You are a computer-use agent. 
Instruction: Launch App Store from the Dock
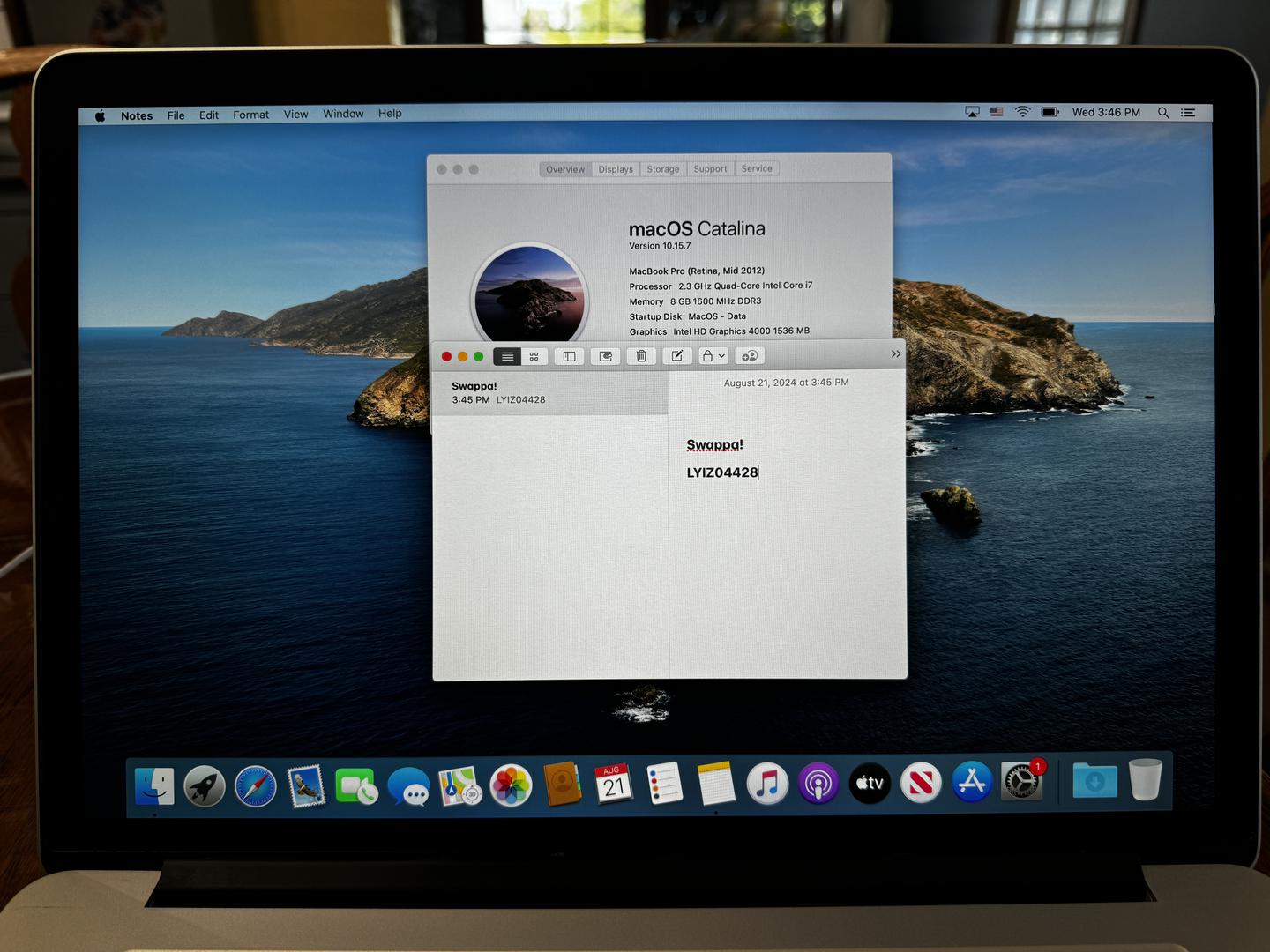click(x=972, y=782)
